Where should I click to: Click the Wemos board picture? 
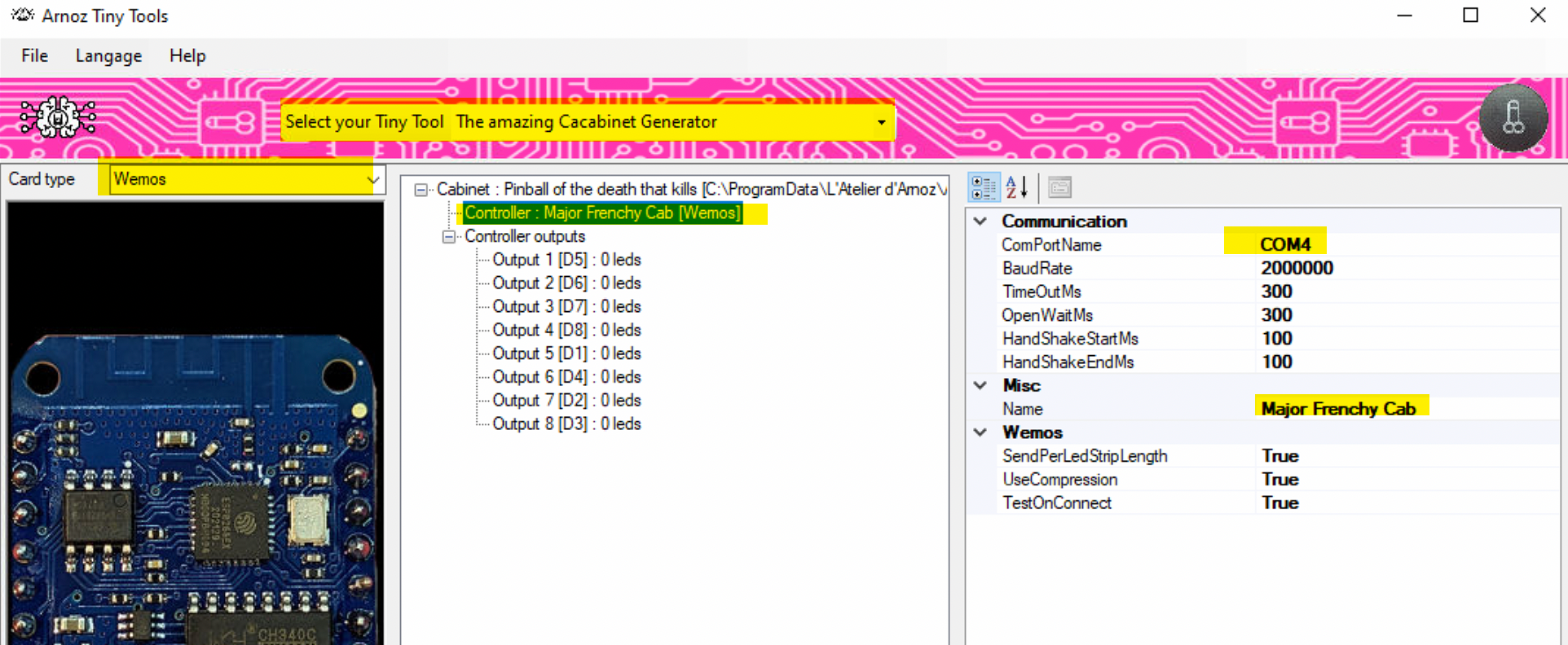[196, 423]
